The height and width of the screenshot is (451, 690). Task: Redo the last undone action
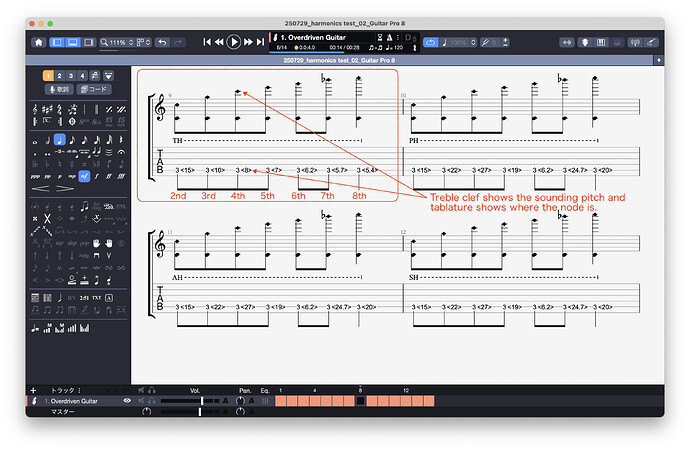178,42
